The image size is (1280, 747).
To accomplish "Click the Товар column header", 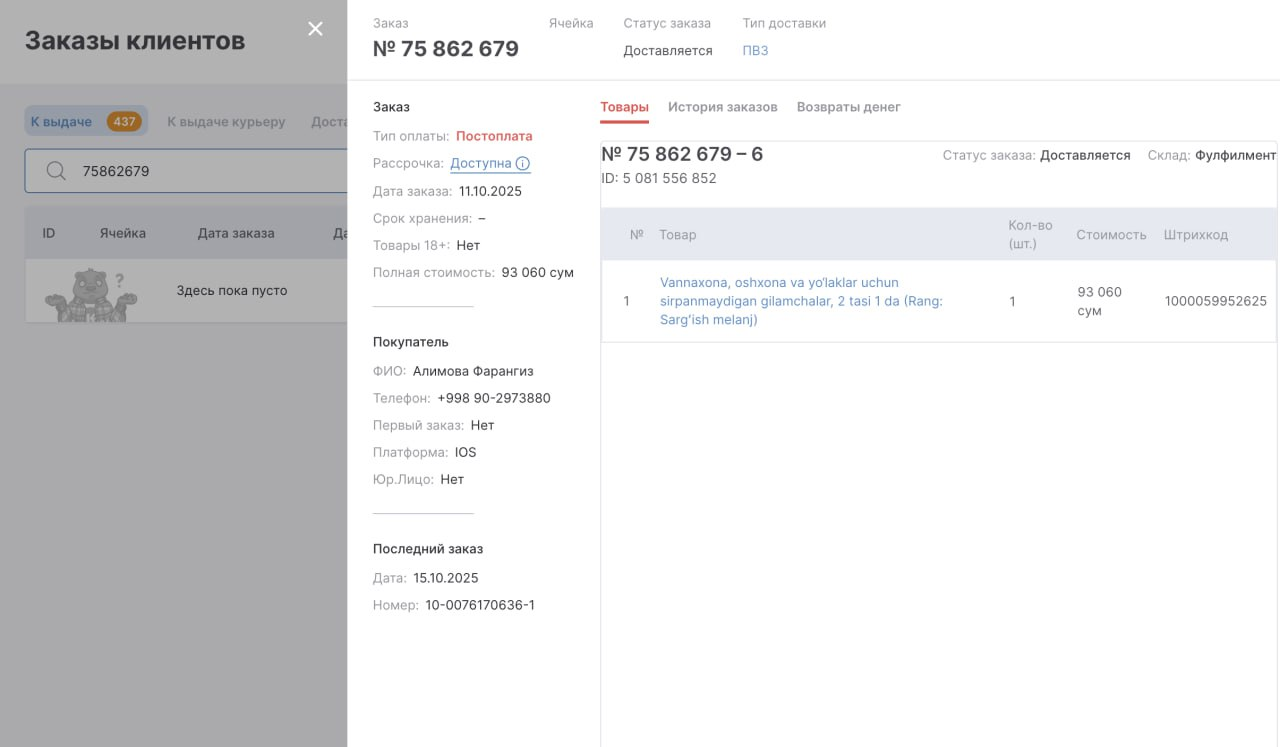I will [678, 235].
